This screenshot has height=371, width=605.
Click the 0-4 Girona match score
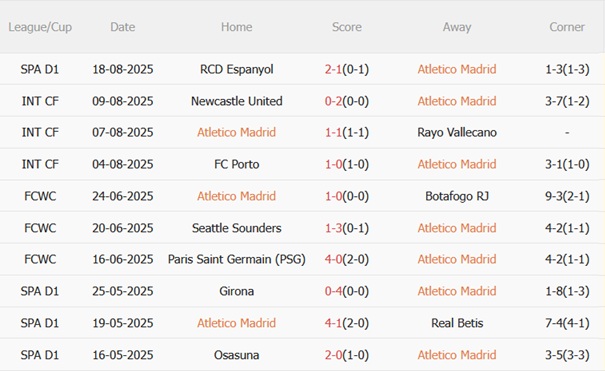point(333,291)
